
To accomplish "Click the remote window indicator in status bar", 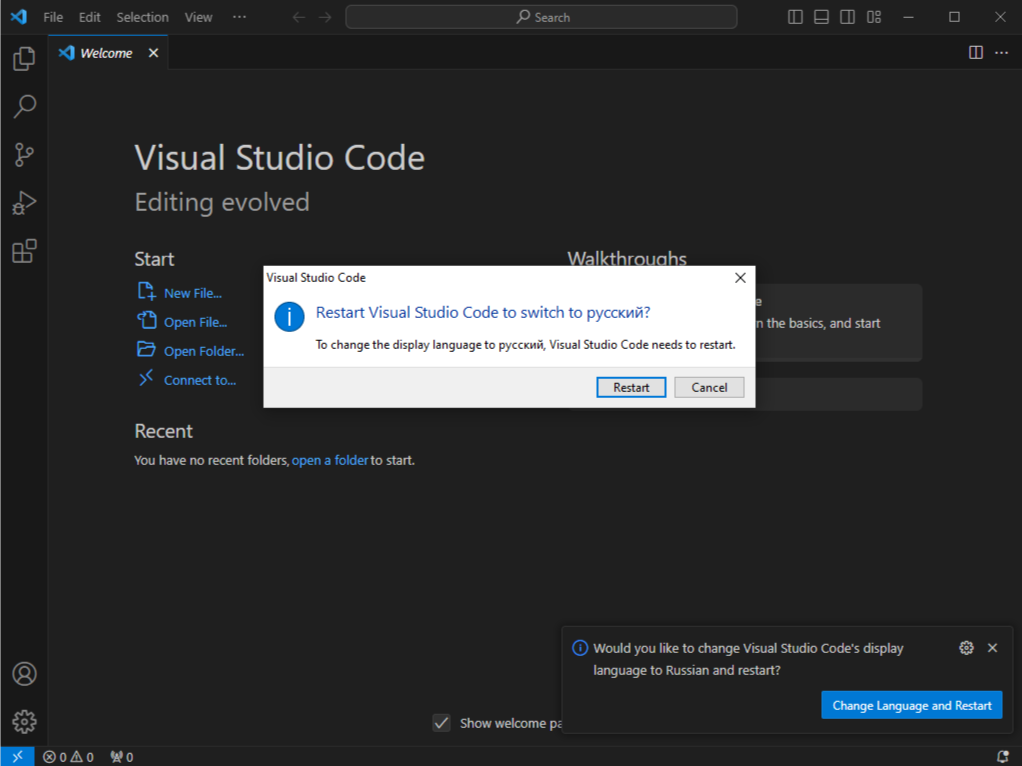I will [x=18, y=756].
